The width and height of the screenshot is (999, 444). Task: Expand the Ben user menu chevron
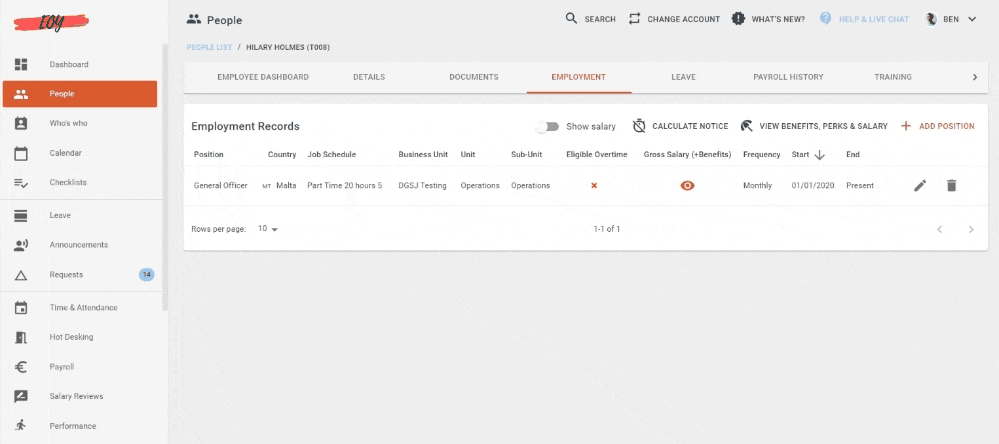972,19
